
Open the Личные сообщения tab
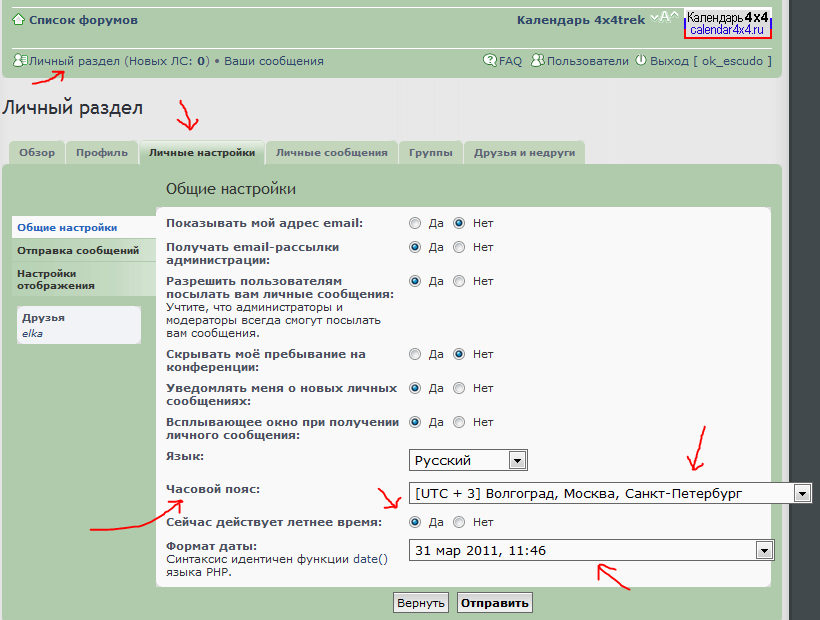(x=331, y=153)
